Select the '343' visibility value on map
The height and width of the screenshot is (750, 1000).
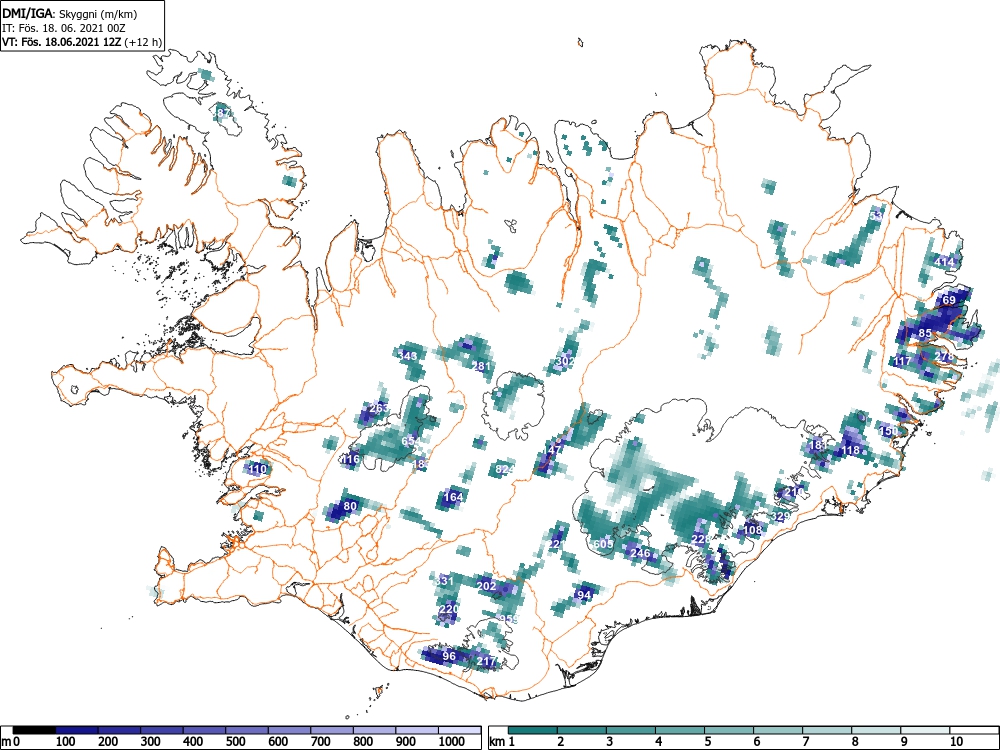(x=407, y=356)
